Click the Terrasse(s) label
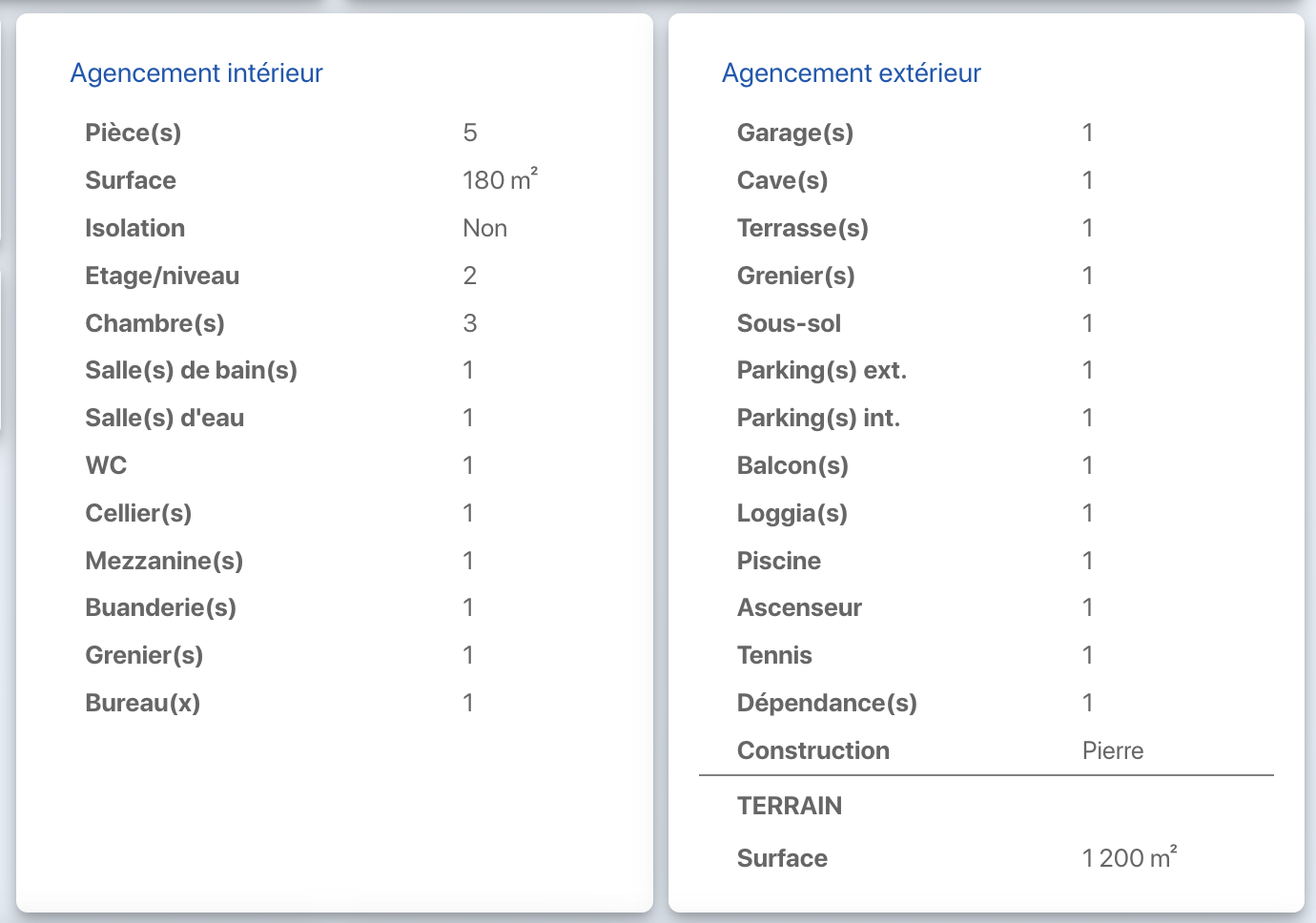Image resolution: width=1316 pixels, height=923 pixels. tap(802, 228)
